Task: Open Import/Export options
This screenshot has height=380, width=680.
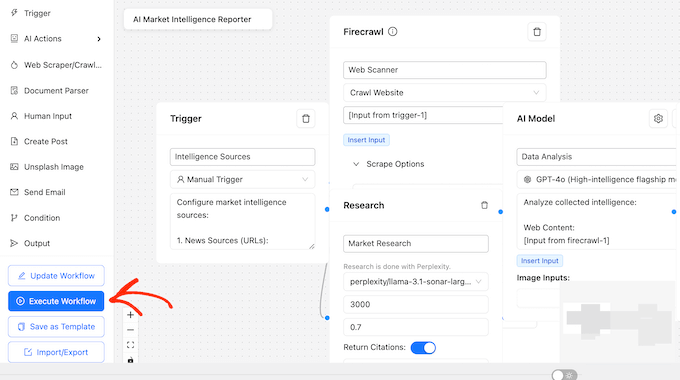Action: tap(56, 352)
